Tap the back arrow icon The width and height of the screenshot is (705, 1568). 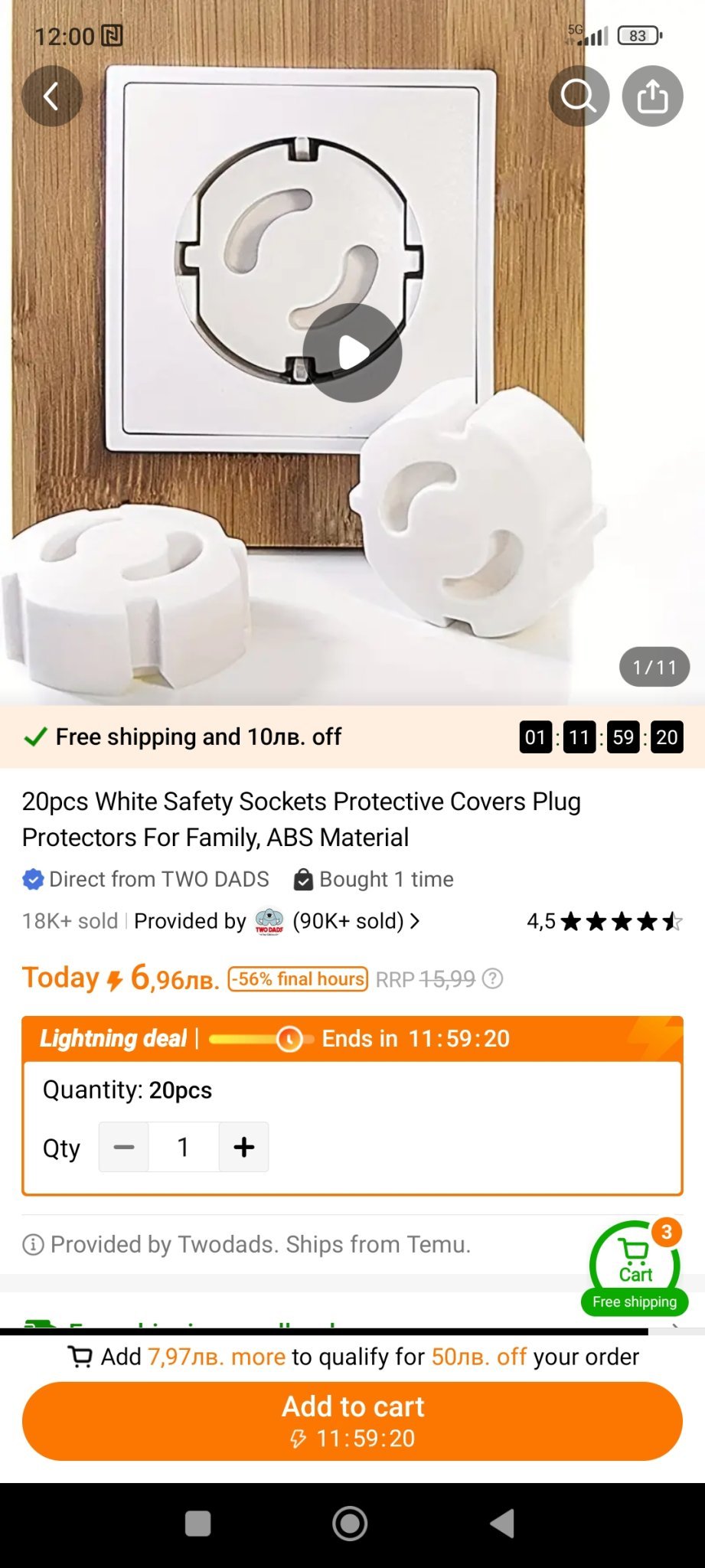pyautogui.click(x=51, y=96)
